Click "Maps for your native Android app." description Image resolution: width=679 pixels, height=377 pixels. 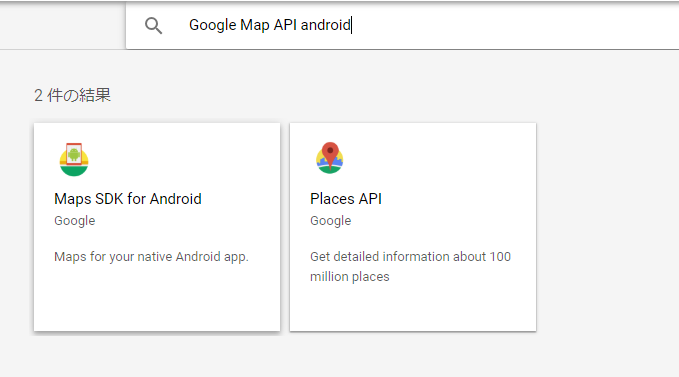(151, 257)
